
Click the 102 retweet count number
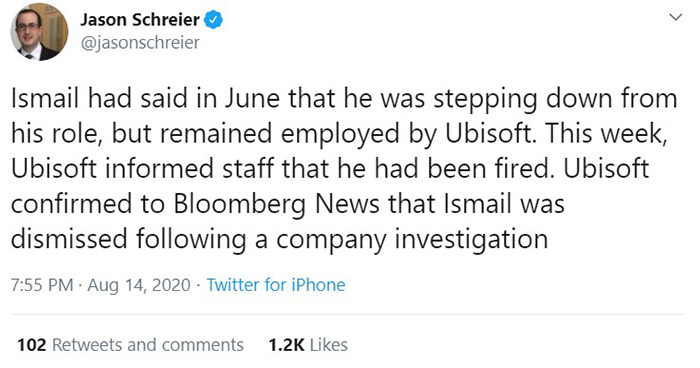point(31,345)
